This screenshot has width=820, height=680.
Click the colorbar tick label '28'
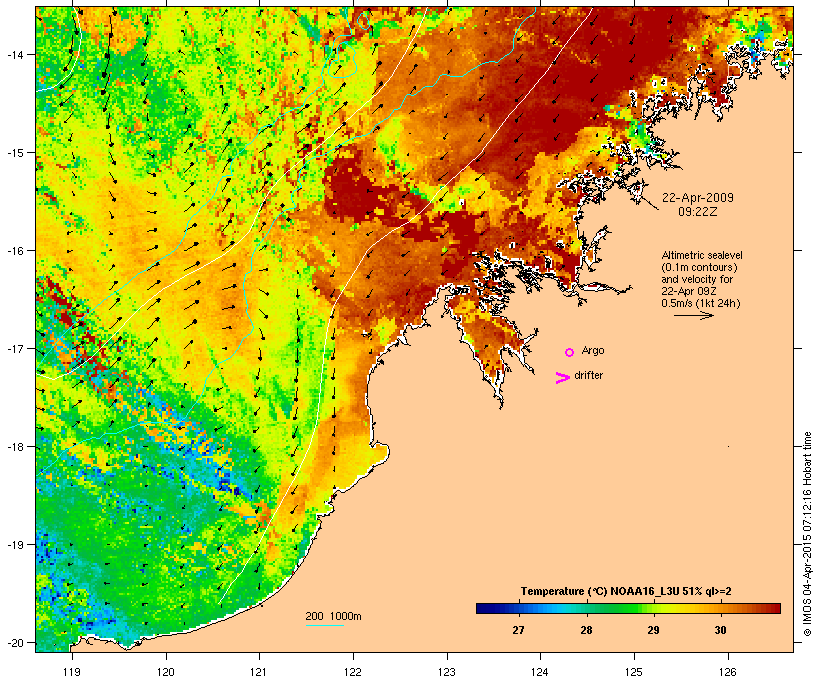click(586, 630)
